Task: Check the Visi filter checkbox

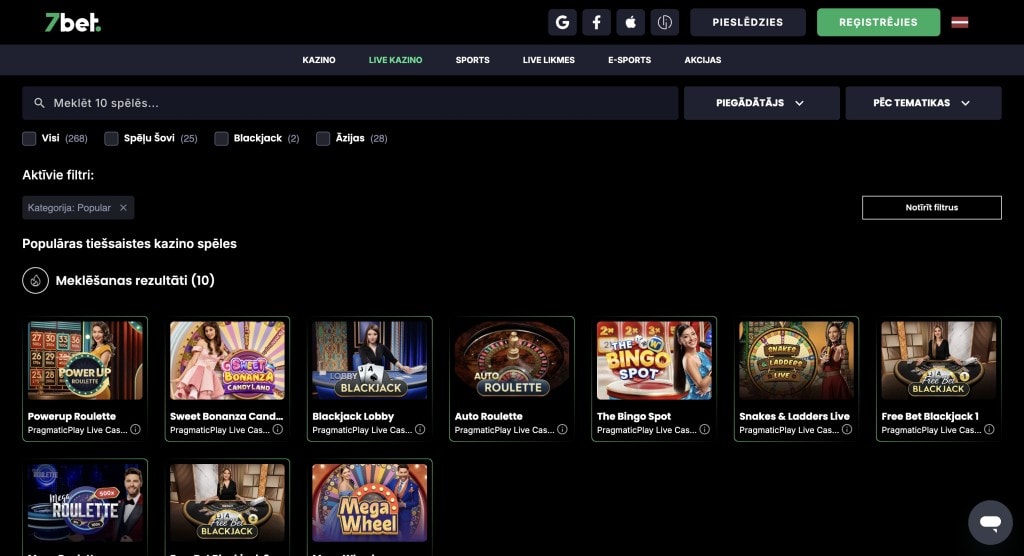Action: 29,139
